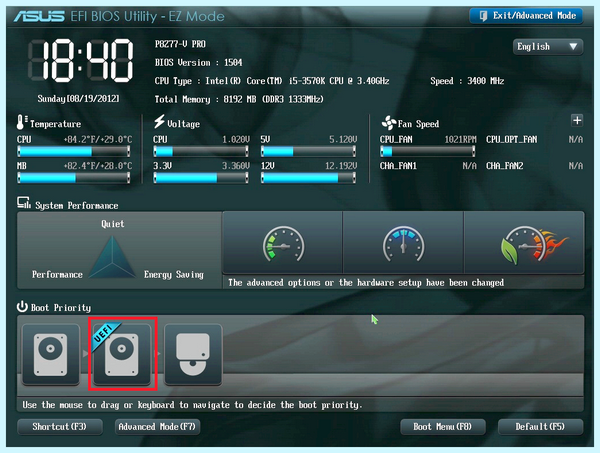This screenshot has width=600, height=453.
Task: Click the Energy Saving label
Action: pos(174,275)
